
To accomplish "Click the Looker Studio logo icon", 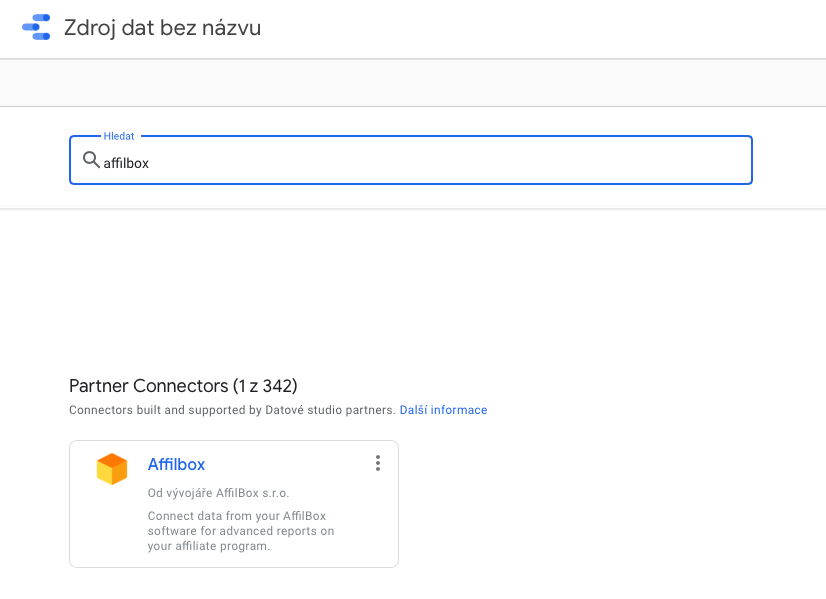I will coord(36,27).
